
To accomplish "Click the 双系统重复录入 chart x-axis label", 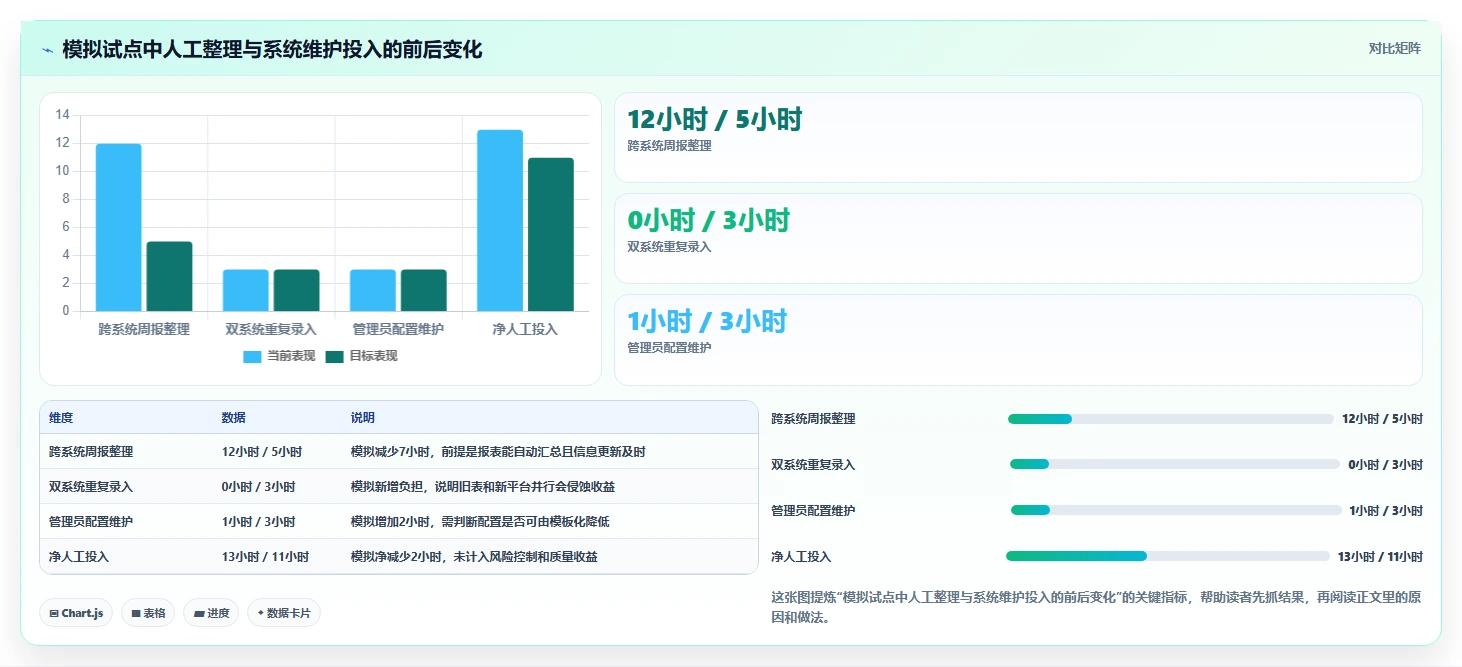I will tap(271, 329).
